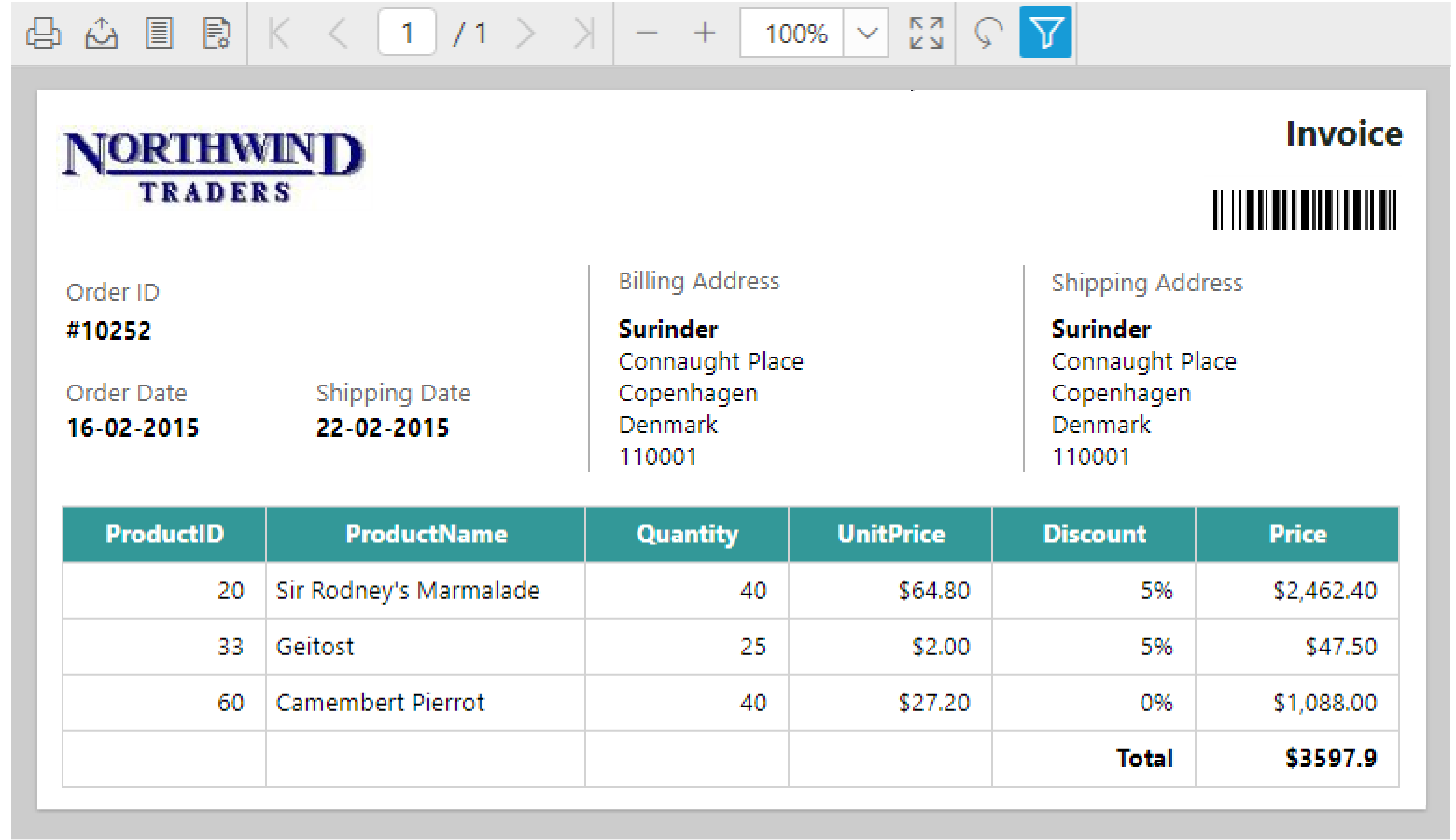Select the ProductName column header

click(426, 534)
